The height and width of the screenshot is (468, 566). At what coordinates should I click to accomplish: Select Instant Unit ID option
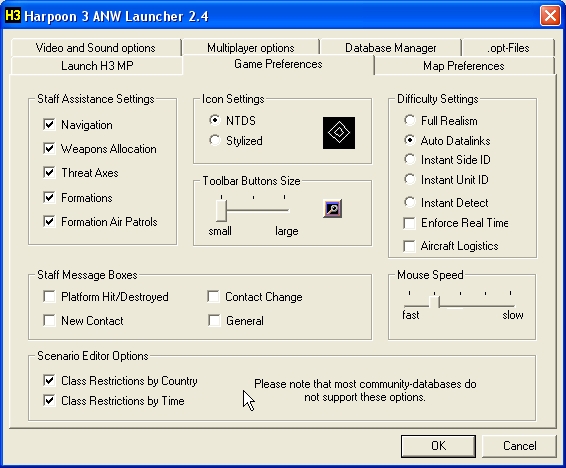[x=410, y=179]
